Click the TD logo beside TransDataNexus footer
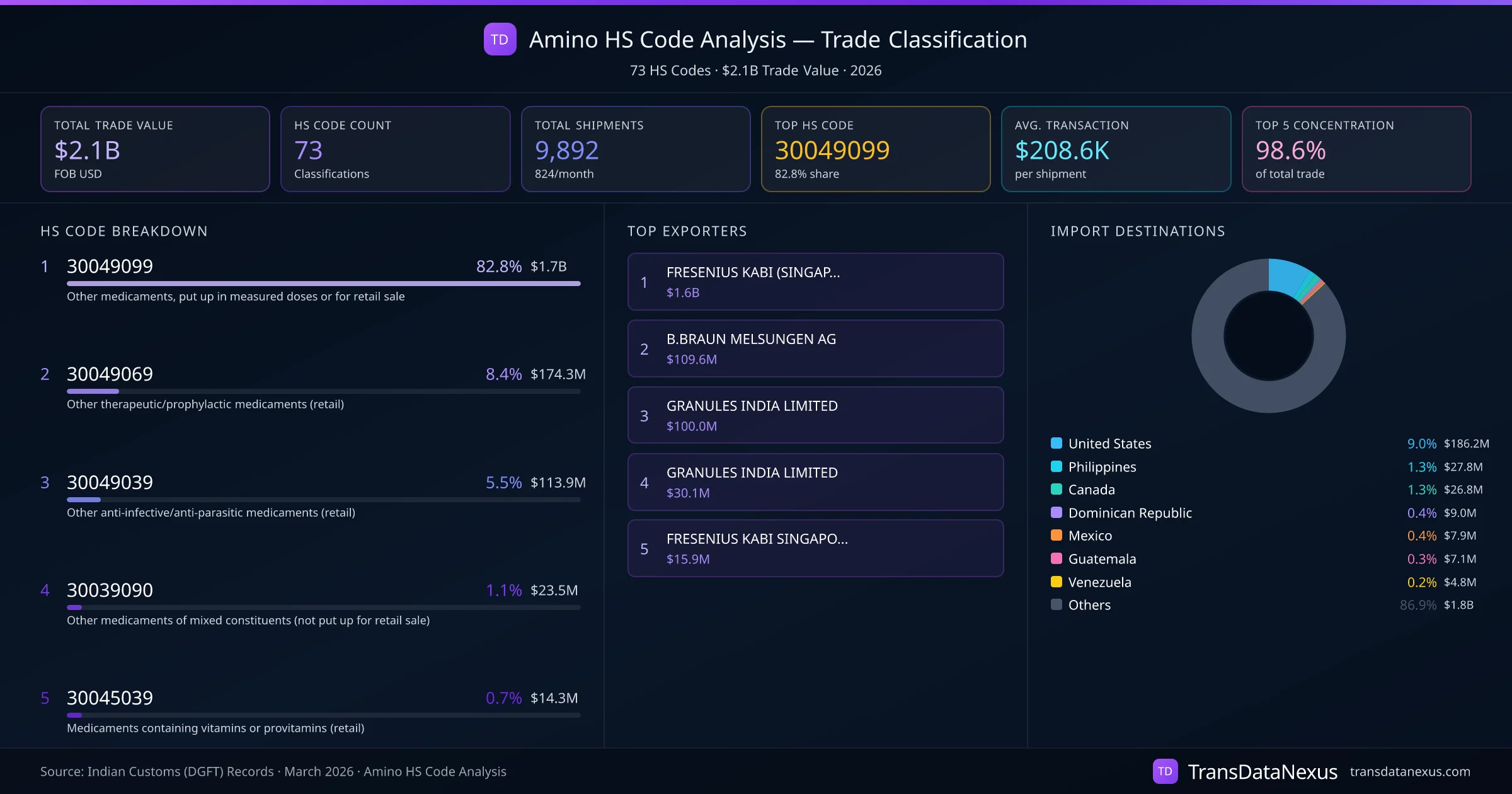The image size is (1512, 794). coord(1165,771)
